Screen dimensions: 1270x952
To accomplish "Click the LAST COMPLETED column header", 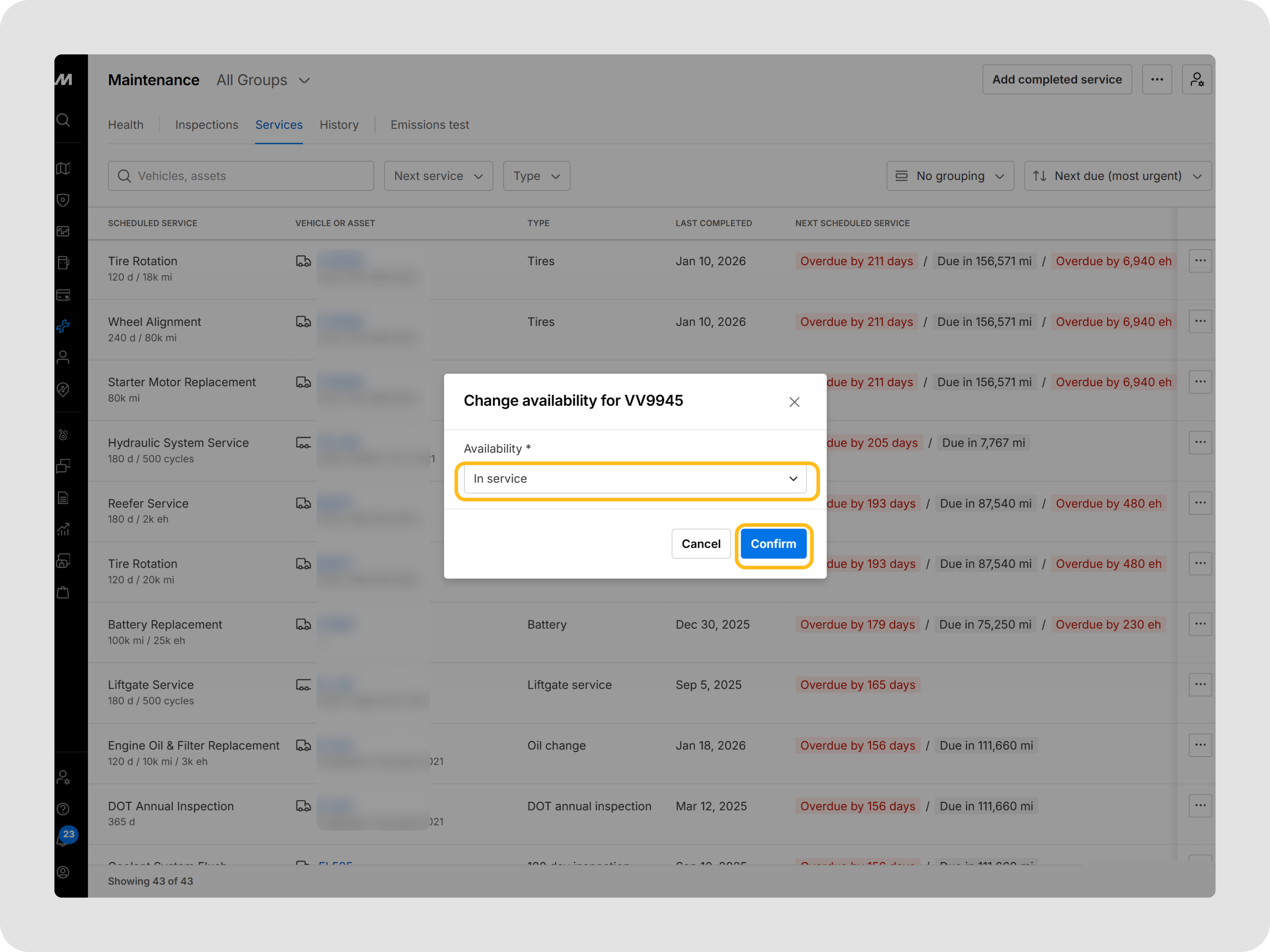I will 713,223.
